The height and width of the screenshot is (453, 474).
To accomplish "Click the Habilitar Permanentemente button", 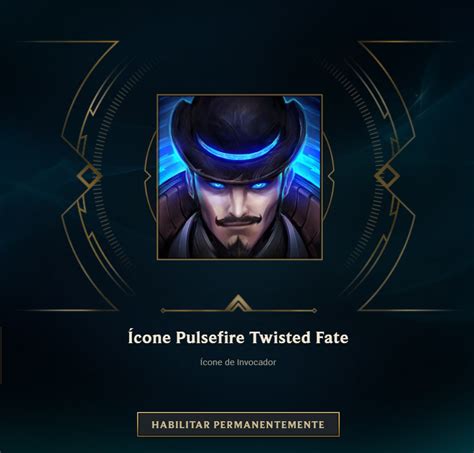I will [238, 424].
